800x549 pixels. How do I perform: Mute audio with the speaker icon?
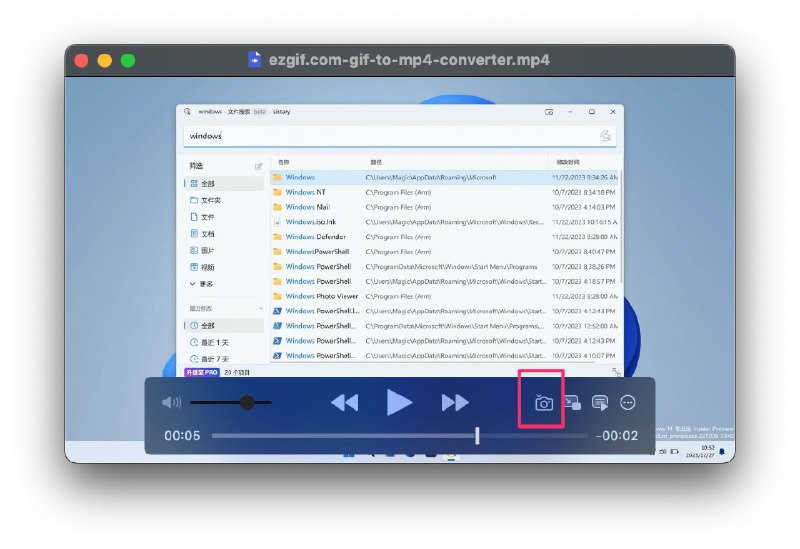pyautogui.click(x=172, y=403)
